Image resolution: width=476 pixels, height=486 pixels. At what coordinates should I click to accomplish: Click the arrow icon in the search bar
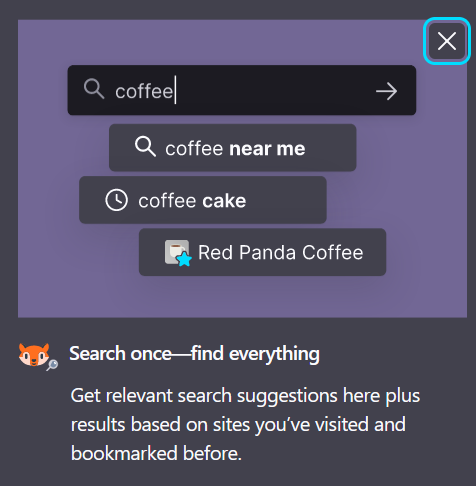point(386,91)
